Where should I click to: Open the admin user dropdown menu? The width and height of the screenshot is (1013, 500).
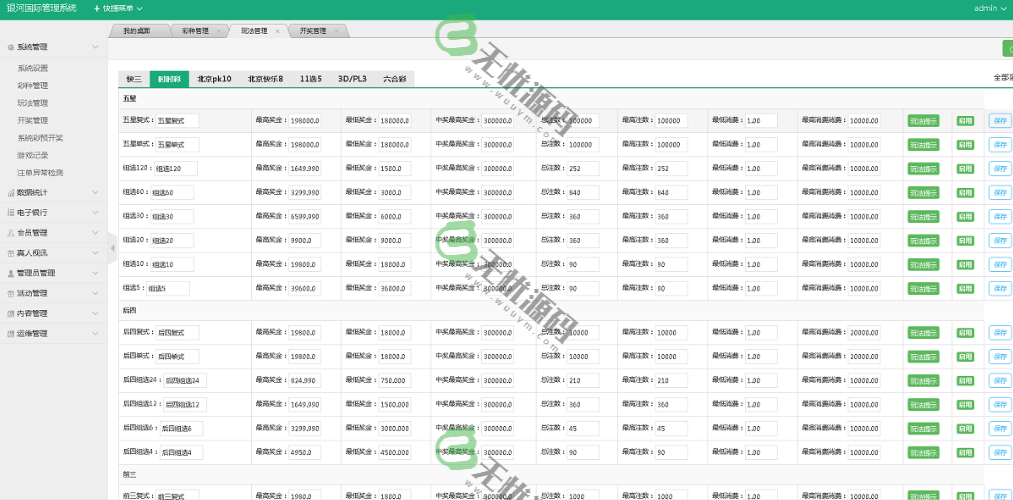(990, 8)
